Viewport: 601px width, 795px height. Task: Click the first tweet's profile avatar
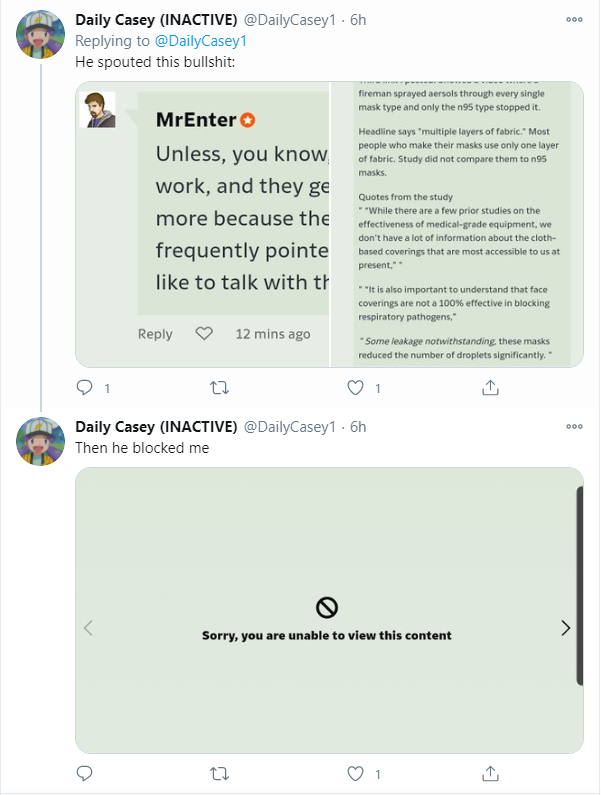pyautogui.click(x=41, y=35)
